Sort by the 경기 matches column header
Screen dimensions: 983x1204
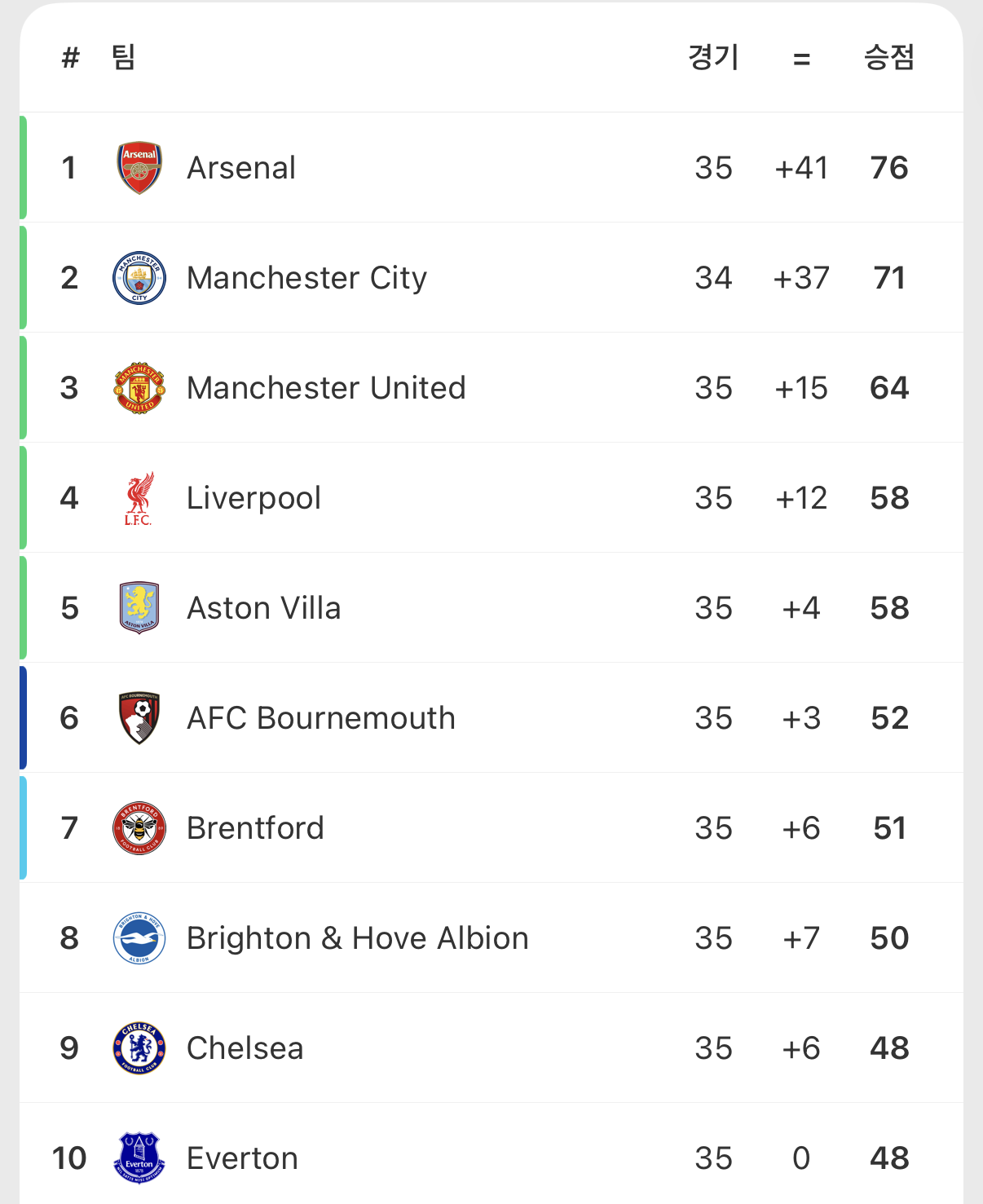coord(713,57)
